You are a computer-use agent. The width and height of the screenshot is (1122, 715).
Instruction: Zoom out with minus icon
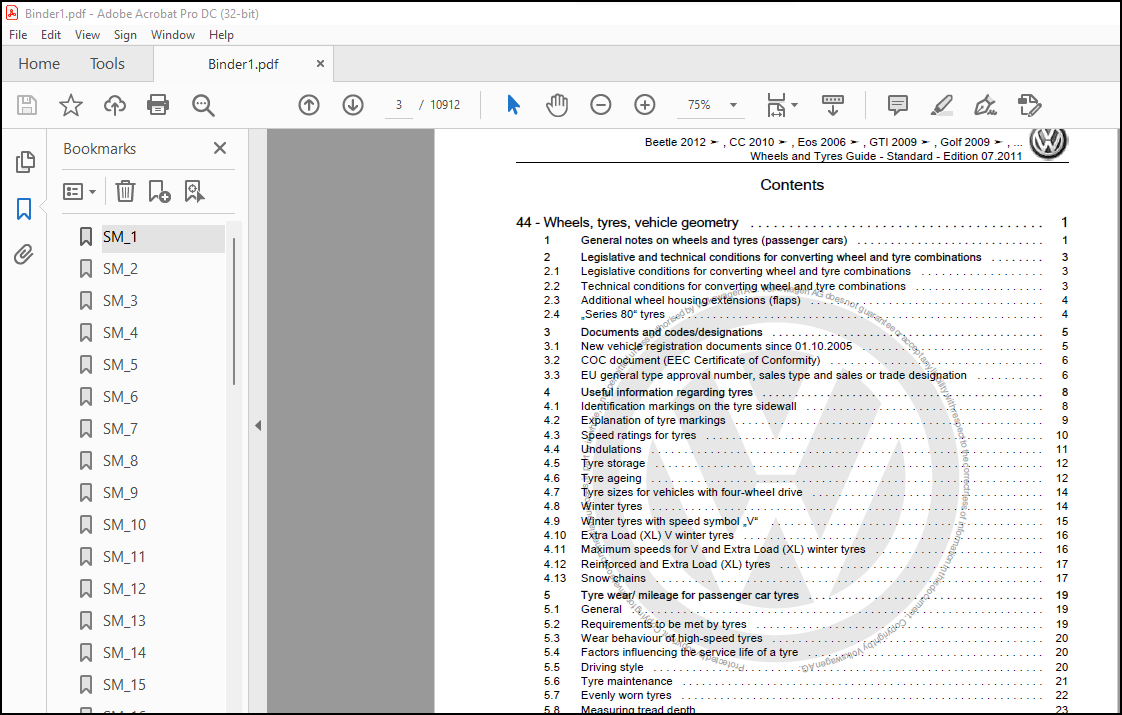(x=601, y=105)
